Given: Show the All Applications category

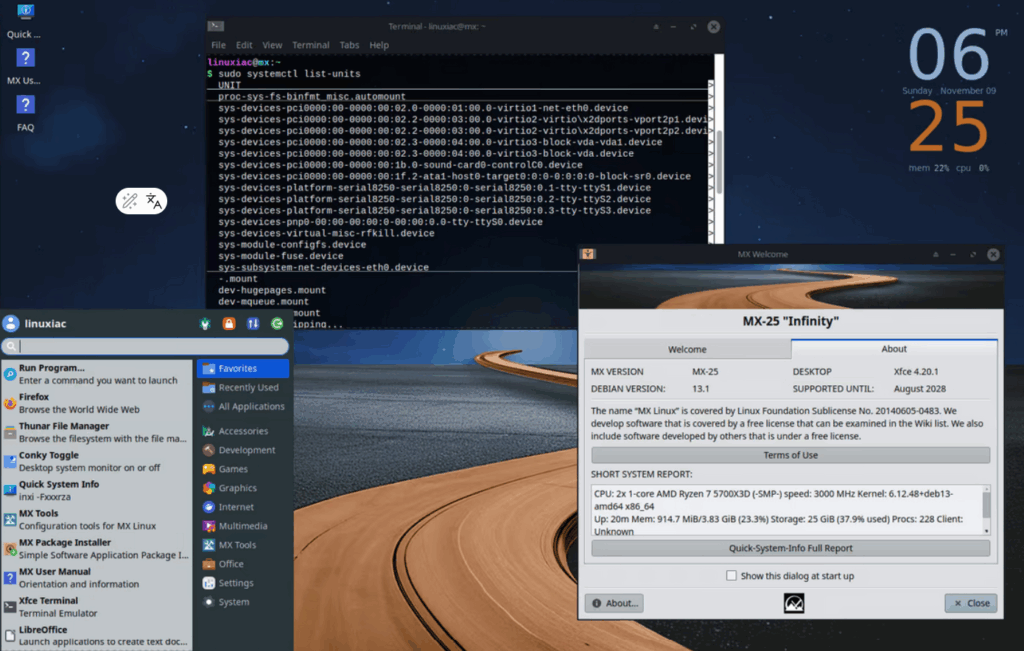Looking at the screenshot, I should pos(250,407).
